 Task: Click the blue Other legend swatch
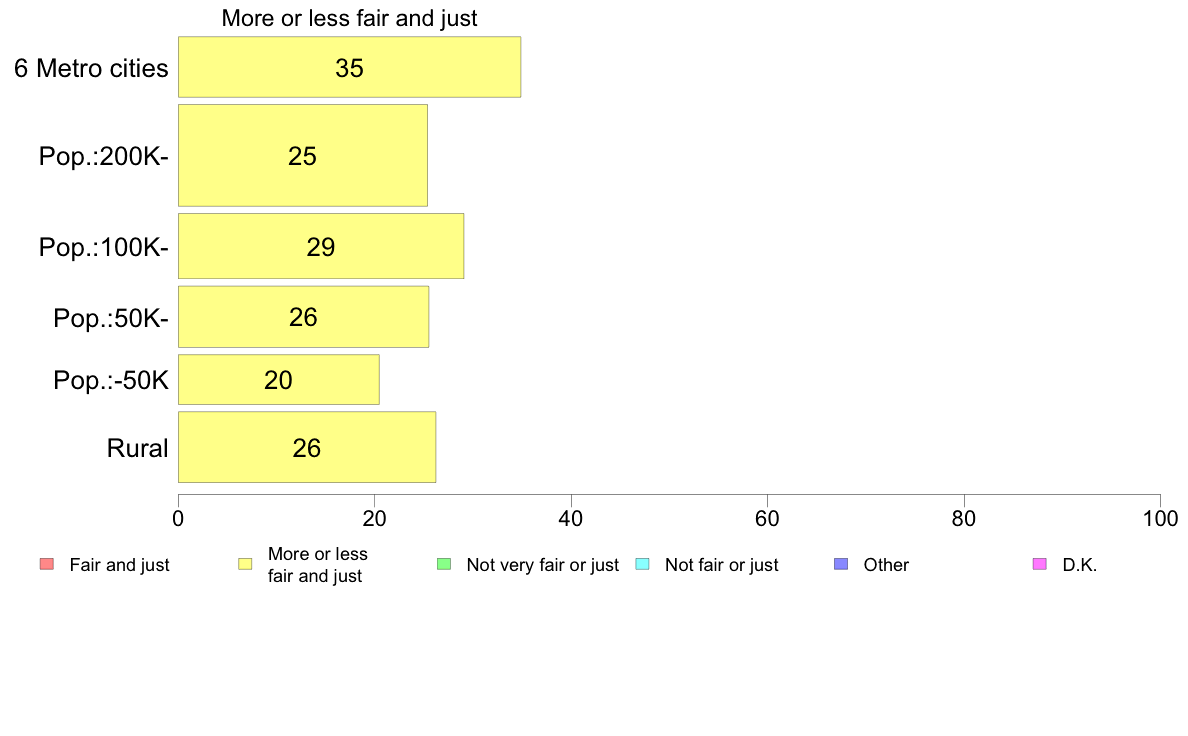click(841, 564)
